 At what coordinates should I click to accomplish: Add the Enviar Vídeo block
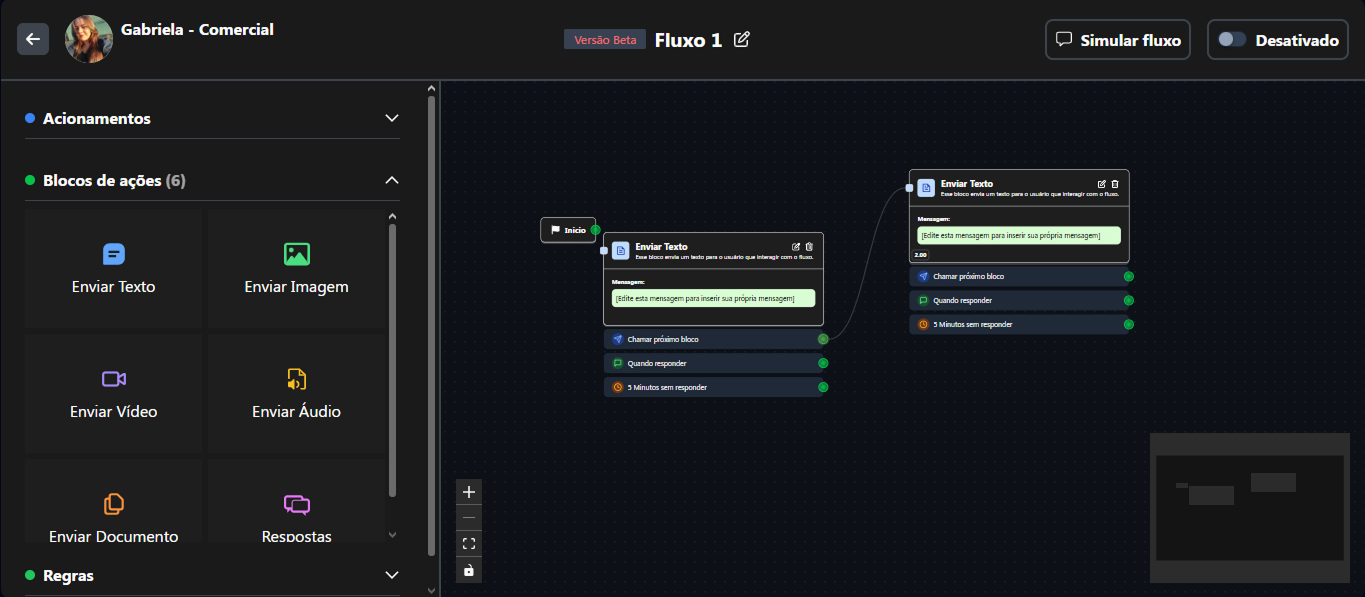[114, 393]
